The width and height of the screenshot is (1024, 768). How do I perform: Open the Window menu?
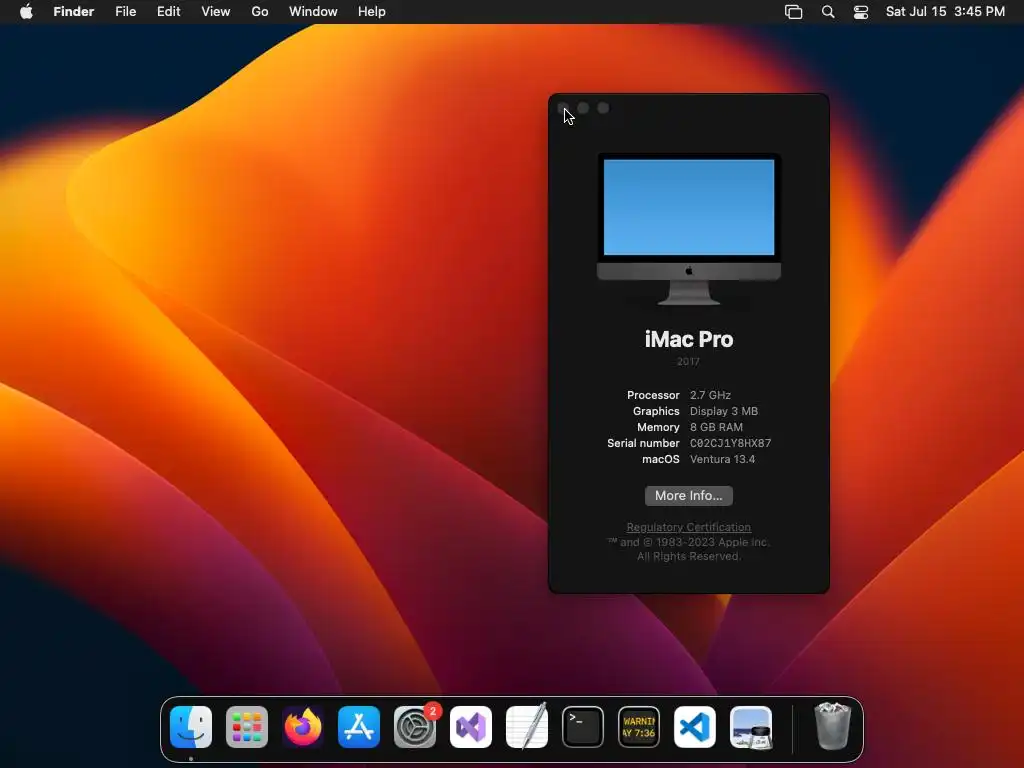(313, 12)
